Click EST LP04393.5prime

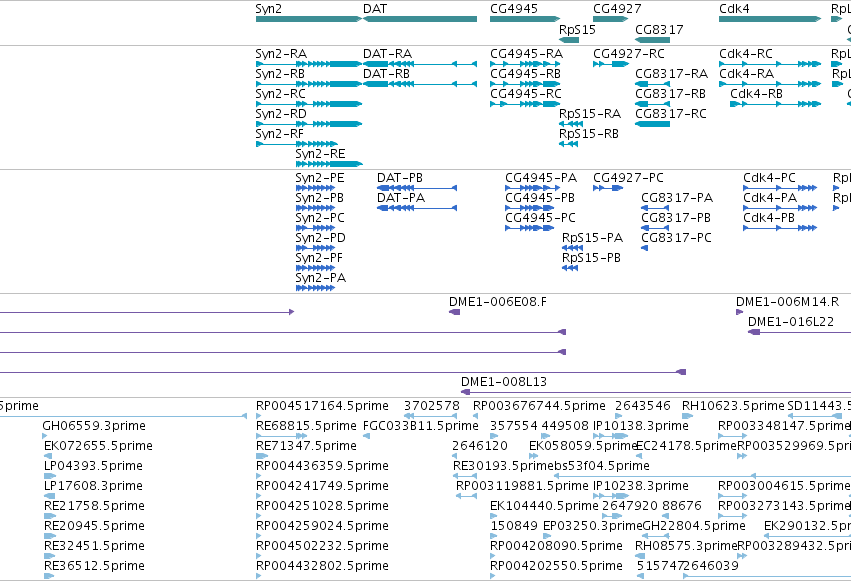click(x=50, y=476)
